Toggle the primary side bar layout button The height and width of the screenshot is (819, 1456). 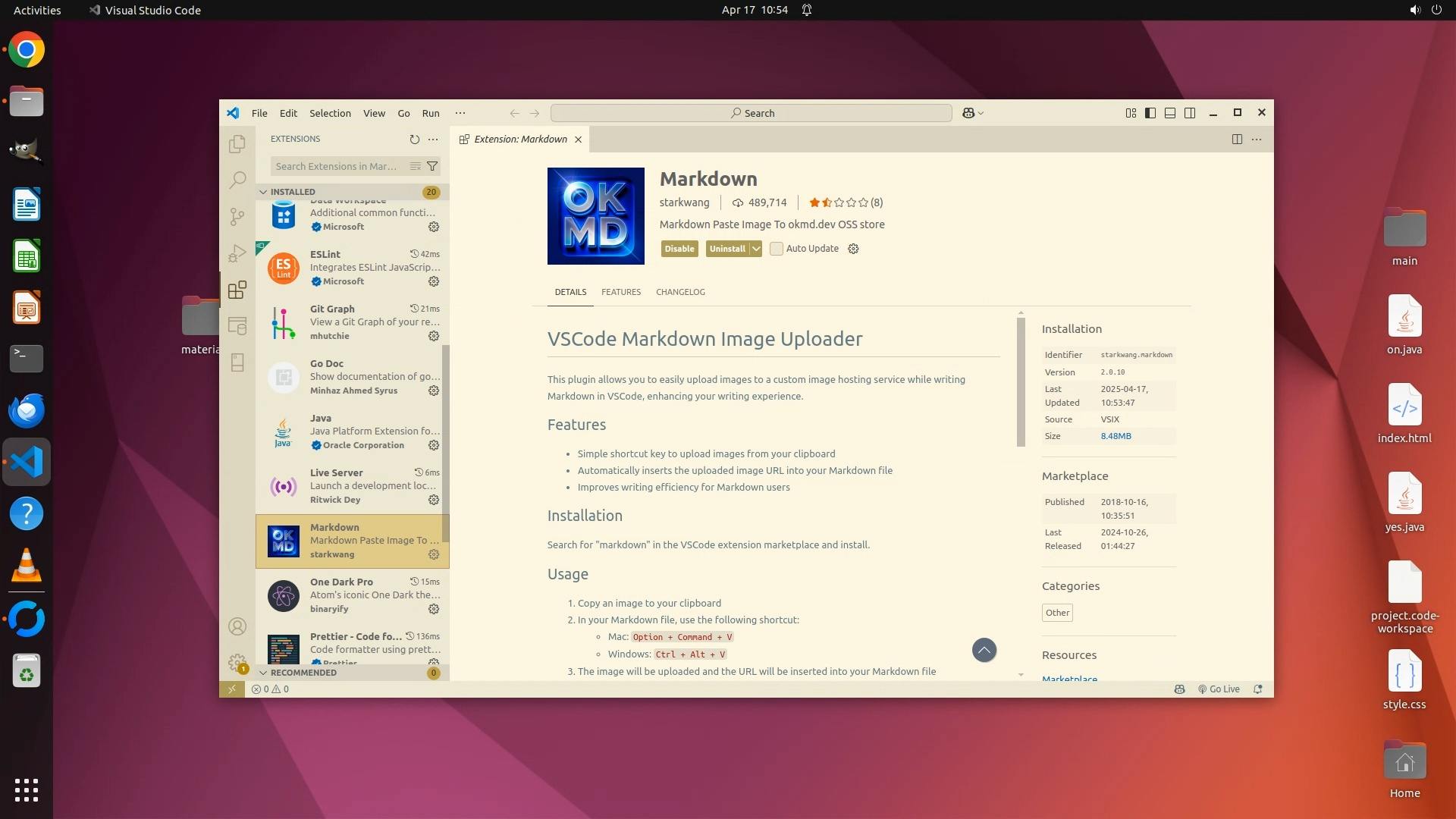[x=1150, y=113]
